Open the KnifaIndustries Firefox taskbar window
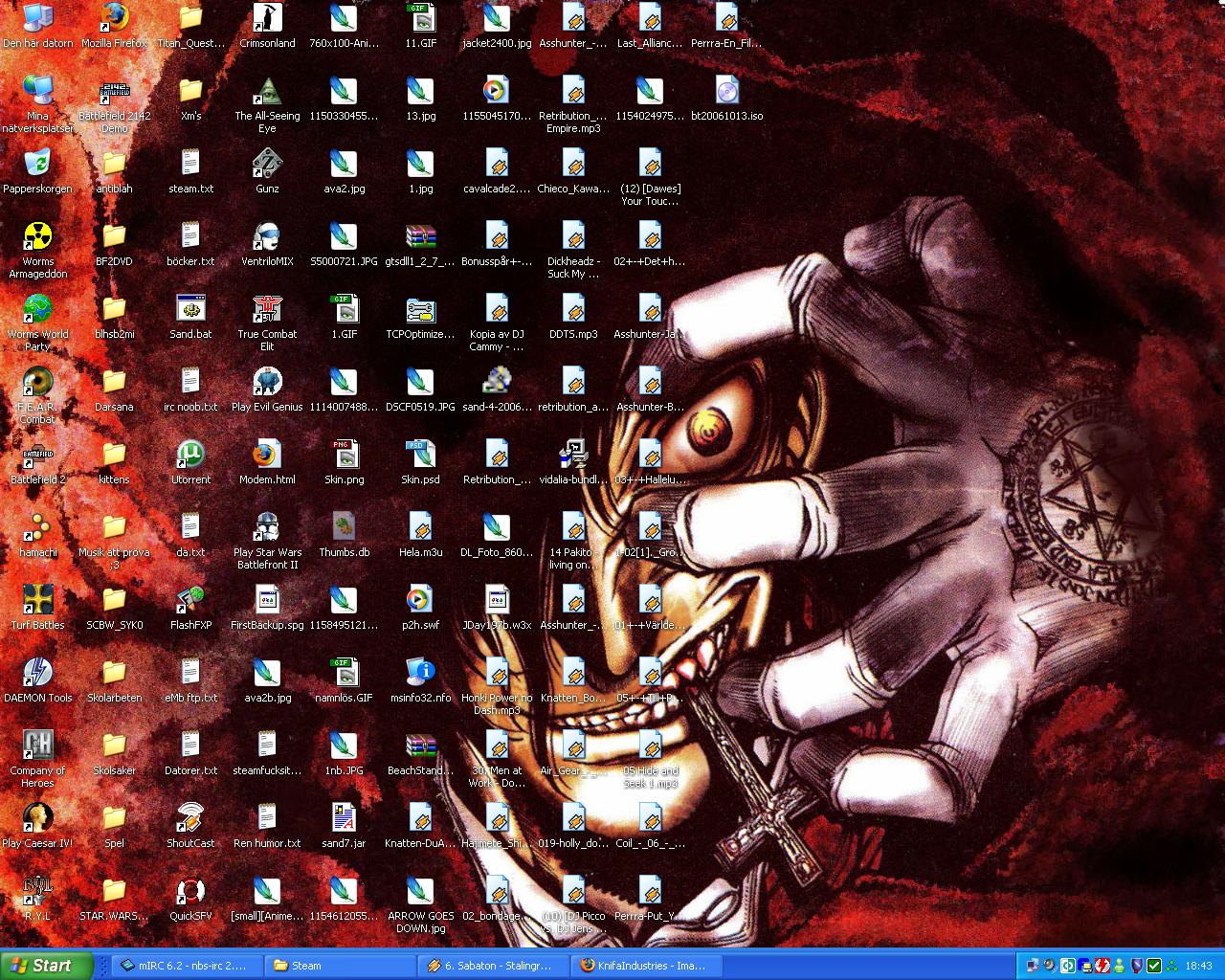The height and width of the screenshot is (980, 1225). pos(646,966)
